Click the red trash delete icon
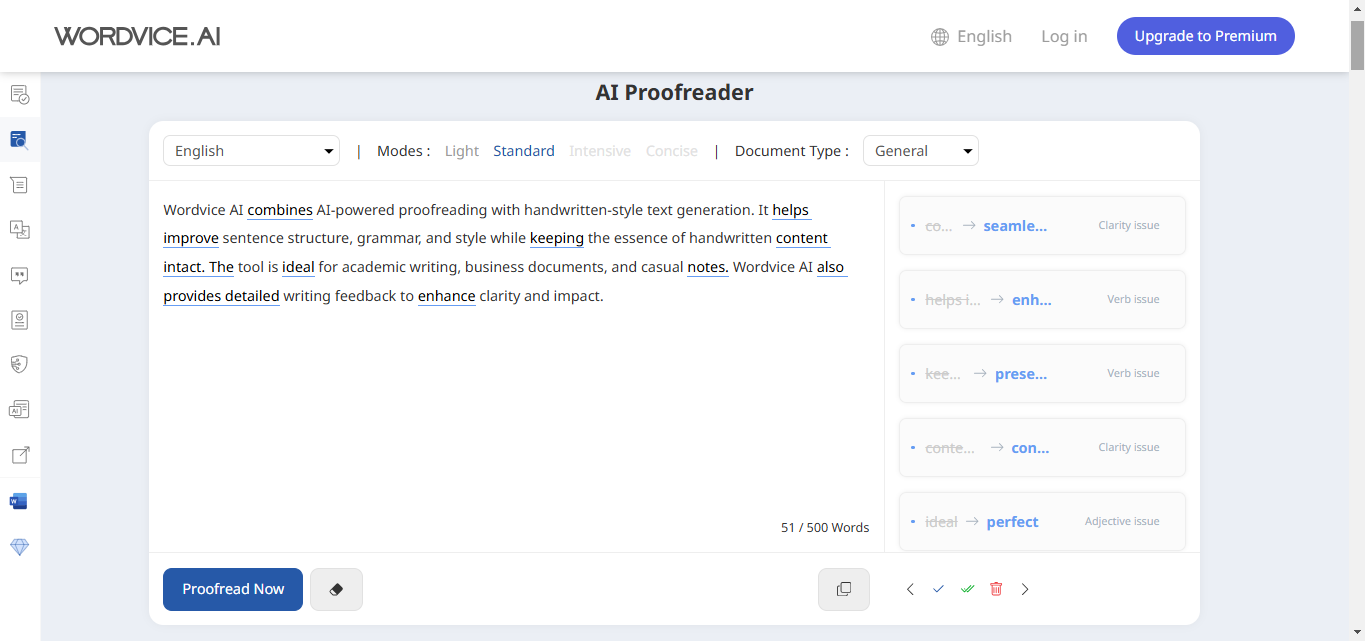The image size is (1365, 641). [x=996, y=589]
